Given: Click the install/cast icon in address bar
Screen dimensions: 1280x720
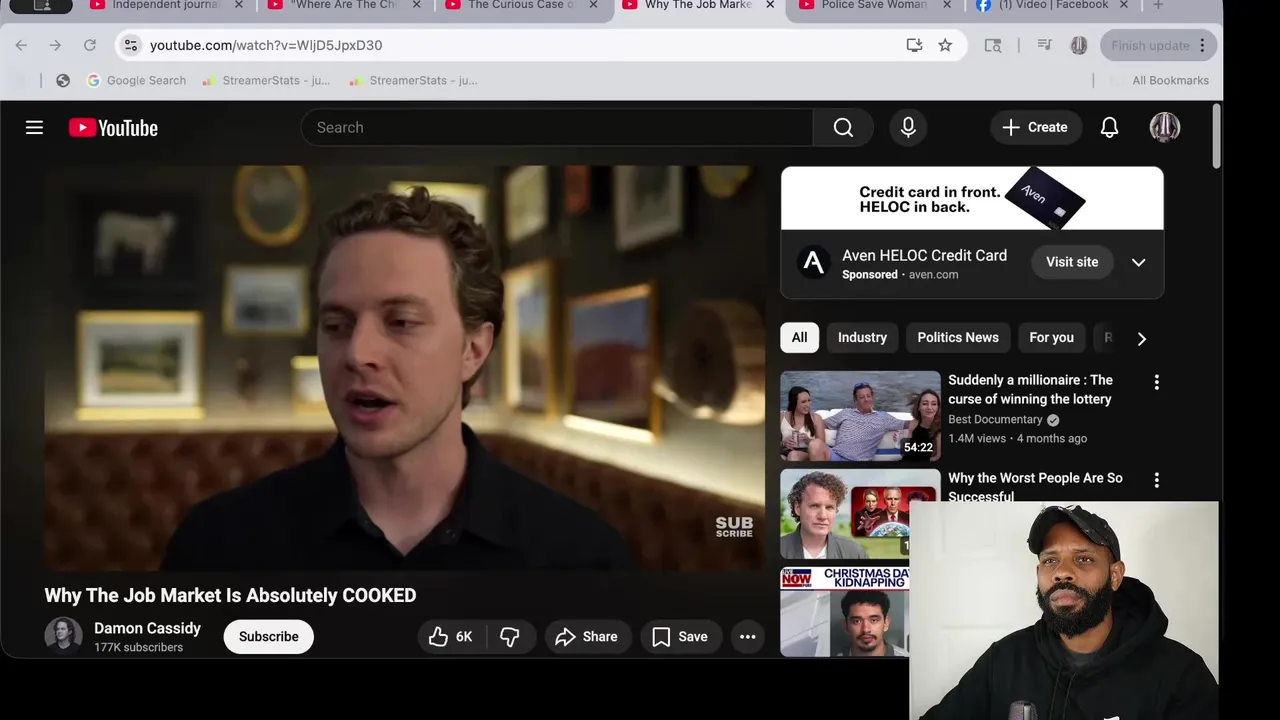Looking at the screenshot, I should pyautogui.click(x=914, y=45).
